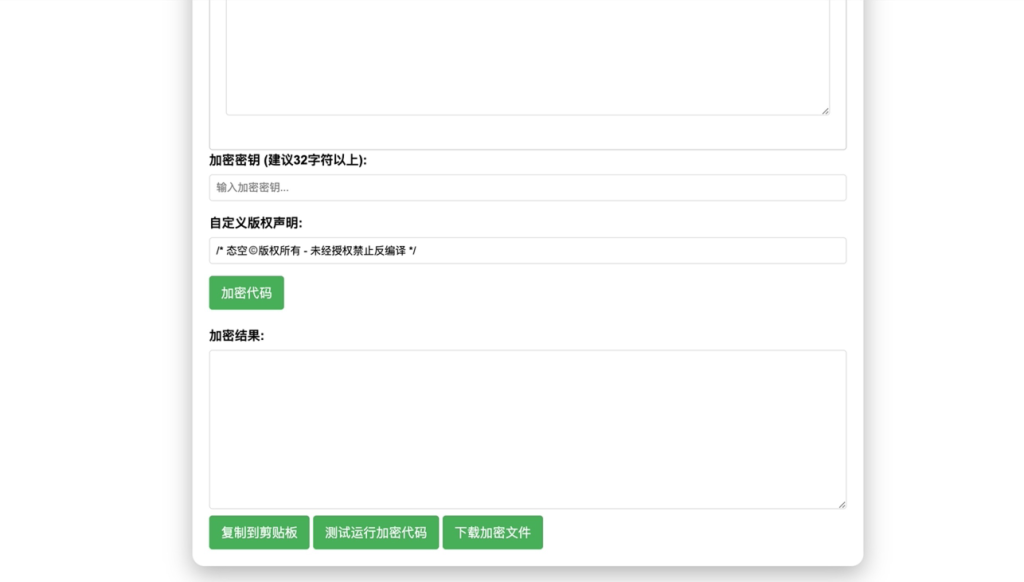Click the resize grip of the result textarea
This screenshot has width=1024, height=582.
pos(840,501)
